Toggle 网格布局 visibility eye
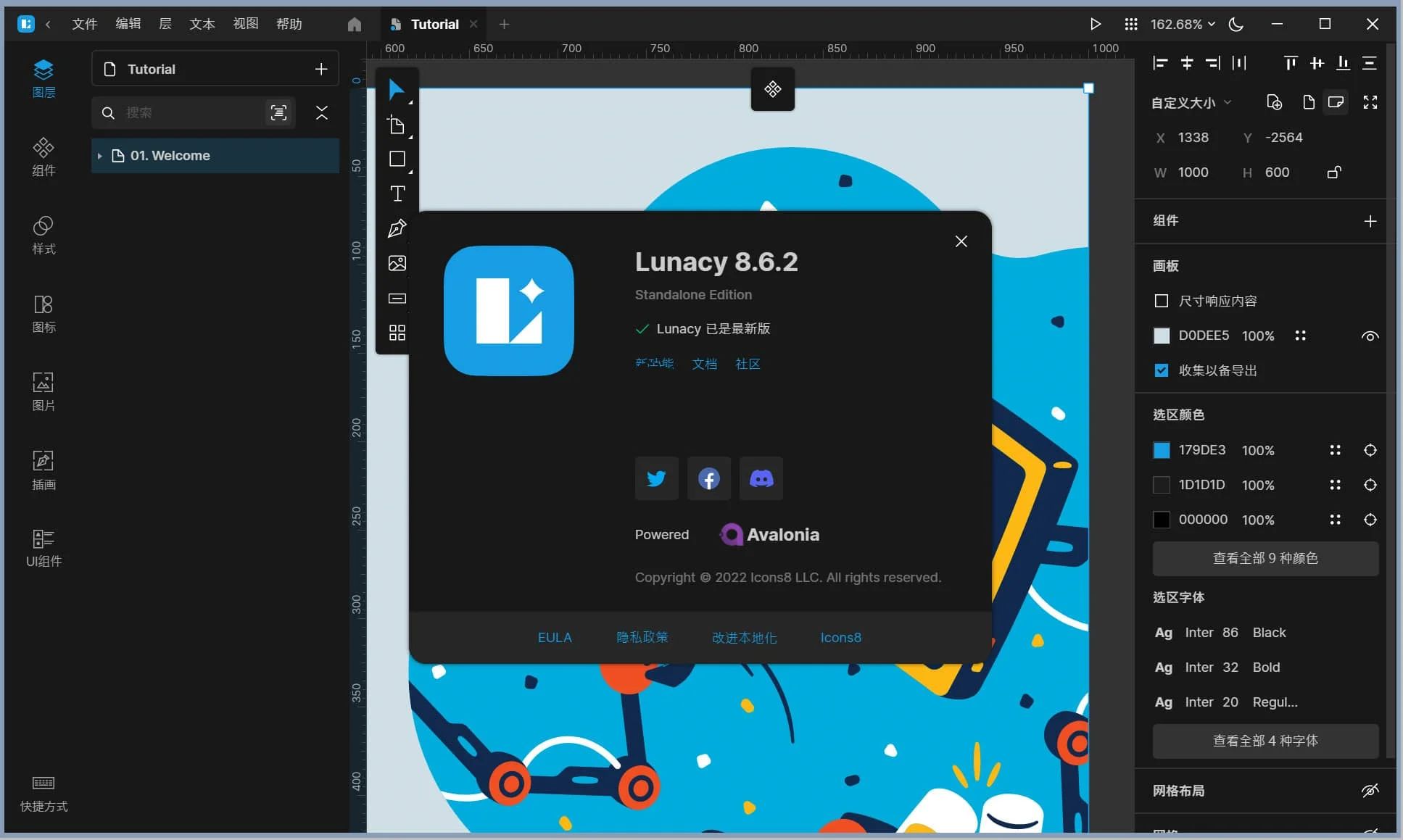The width and height of the screenshot is (1403, 840). point(1370,790)
